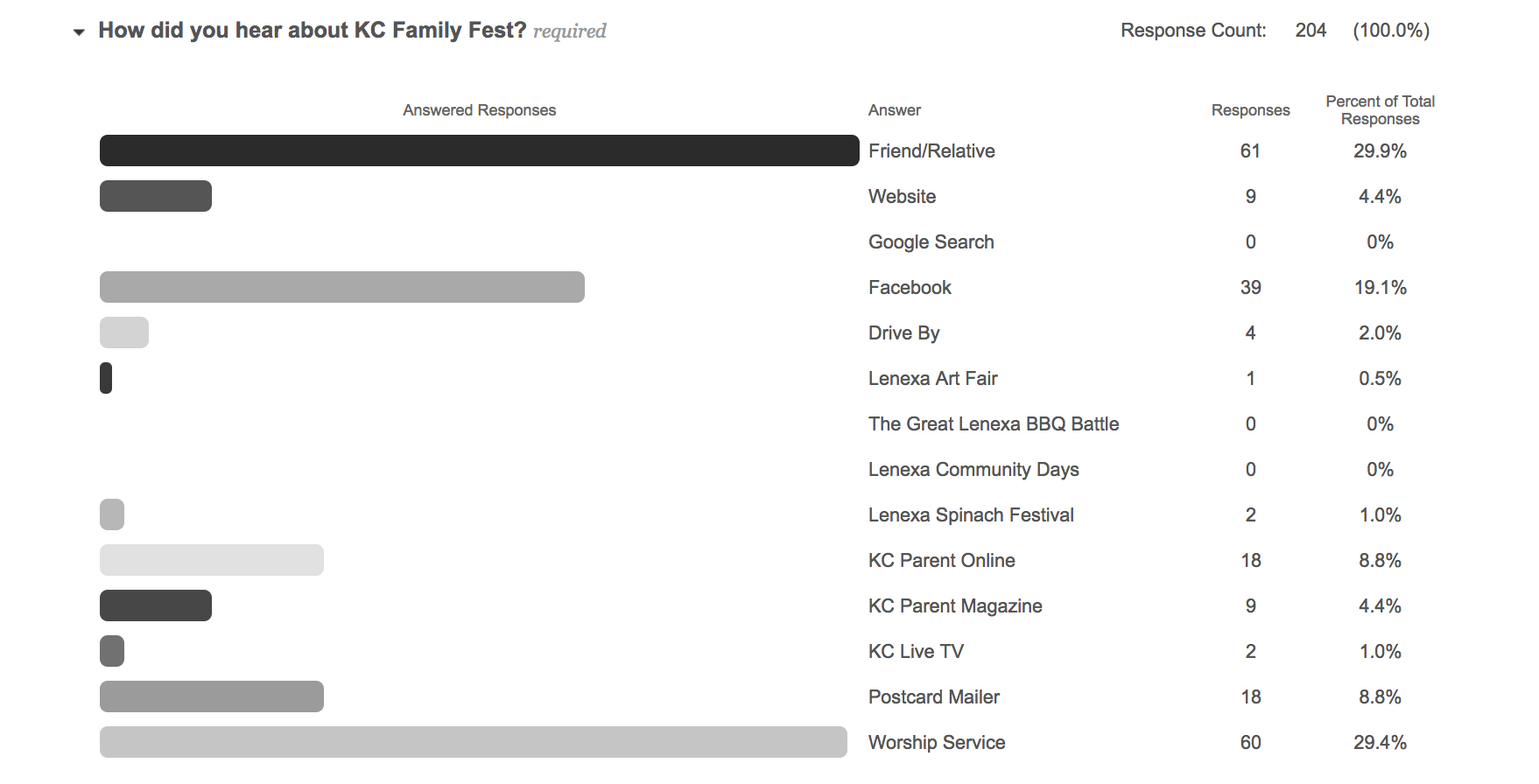
Task: Select the KC Parent Online bar
Action: [x=212, y=560]
